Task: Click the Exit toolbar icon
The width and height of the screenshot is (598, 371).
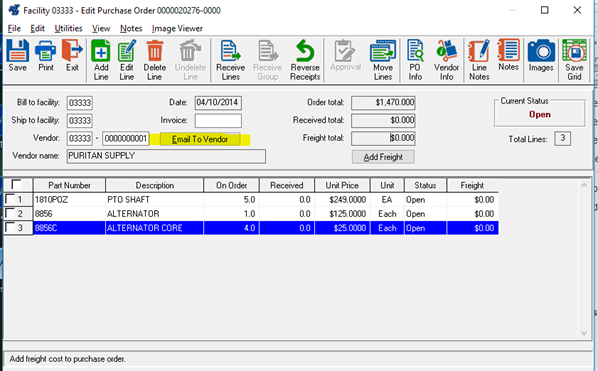Action: click(x=72, y=55)
